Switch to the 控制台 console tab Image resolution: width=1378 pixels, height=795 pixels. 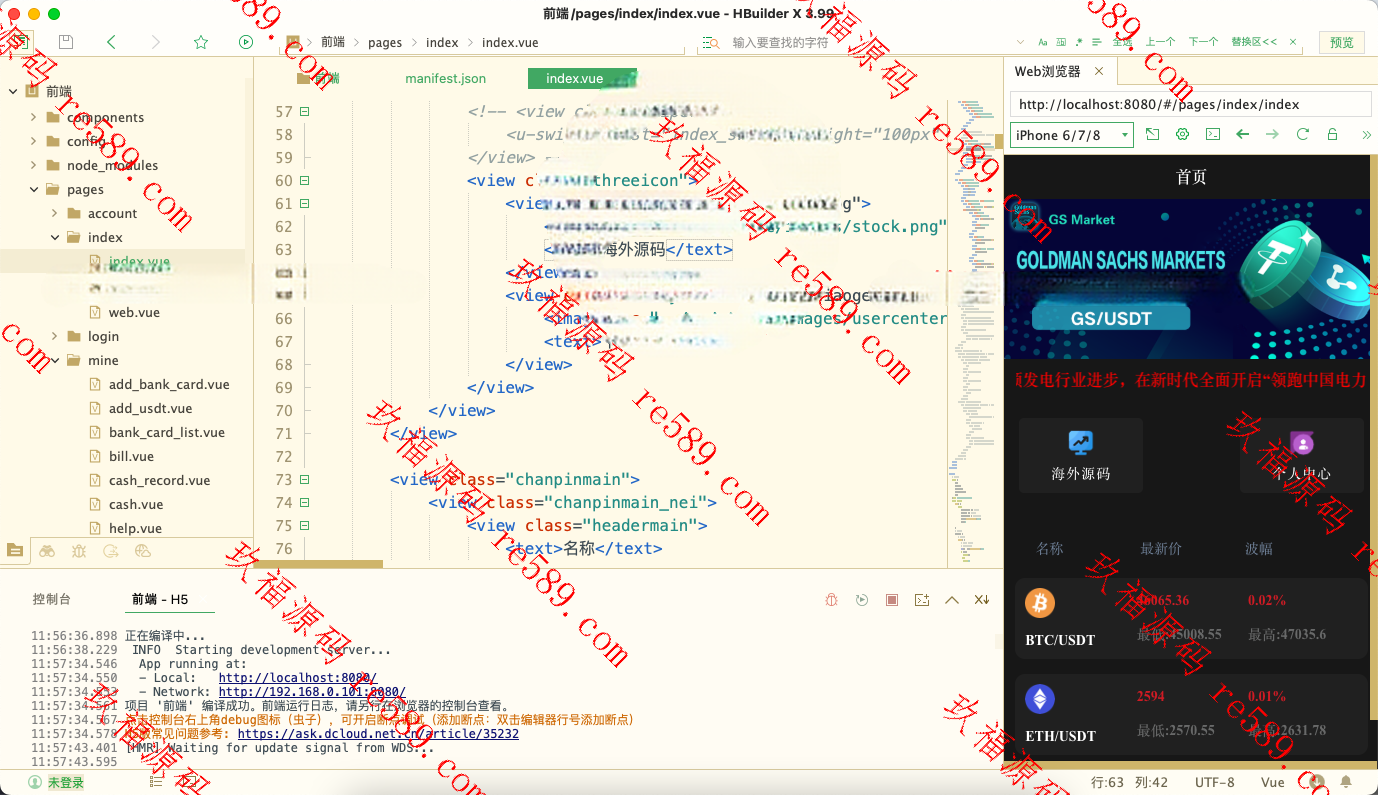51,599
